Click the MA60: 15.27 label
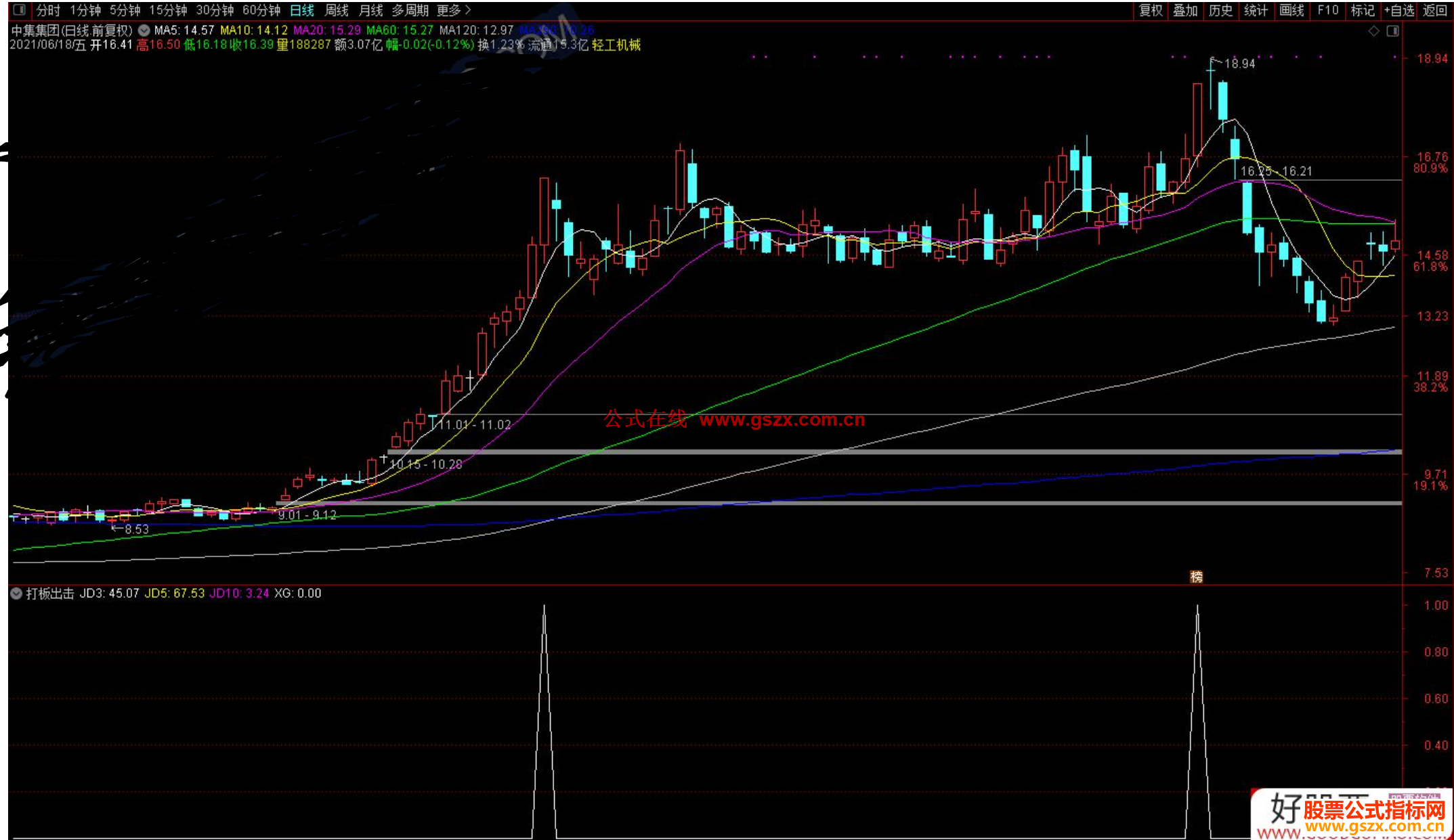This screenshot has width=1454, height=840. (400, 30)
